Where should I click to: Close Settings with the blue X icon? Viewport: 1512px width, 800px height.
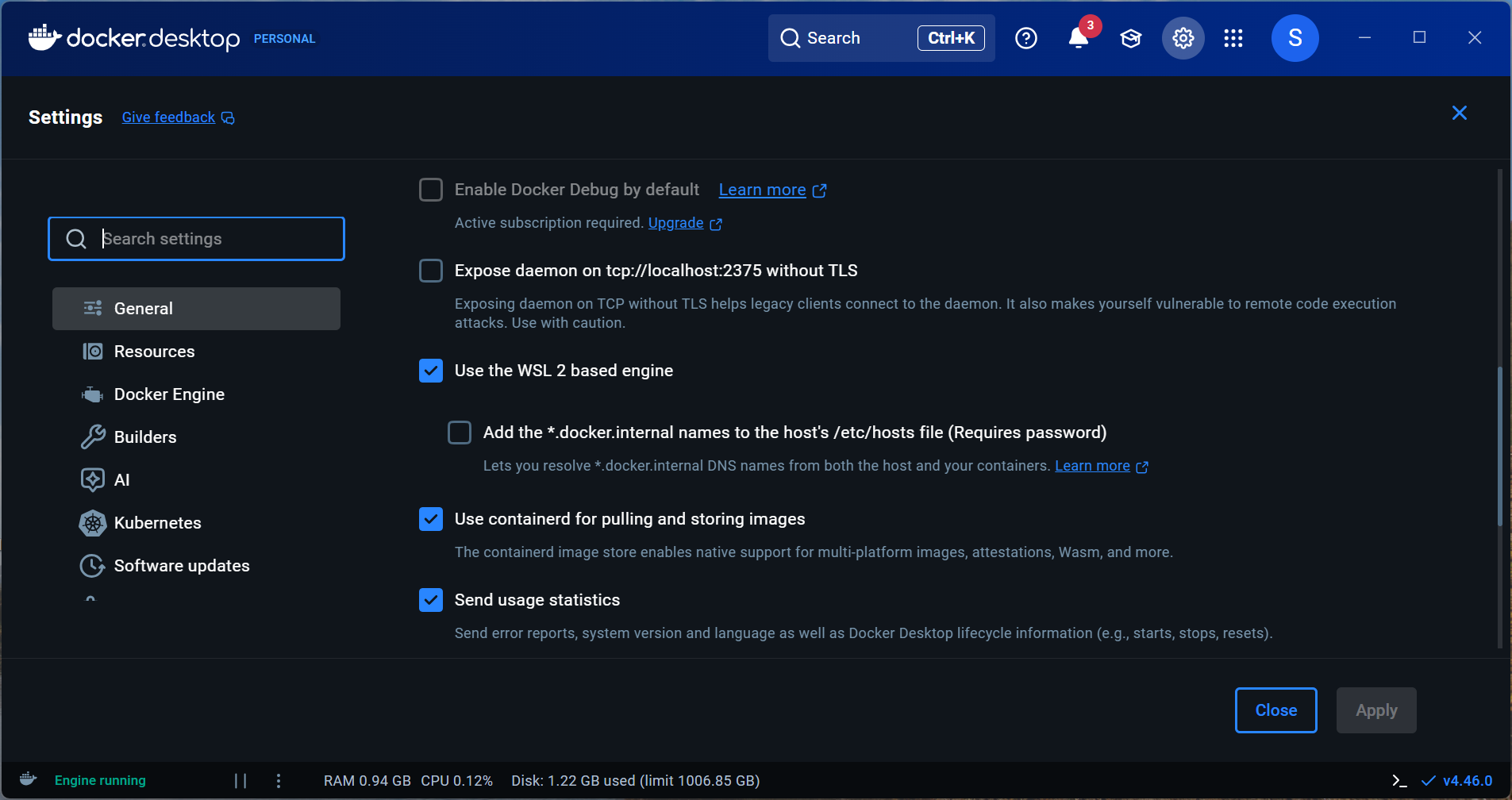coord(1459,113)
